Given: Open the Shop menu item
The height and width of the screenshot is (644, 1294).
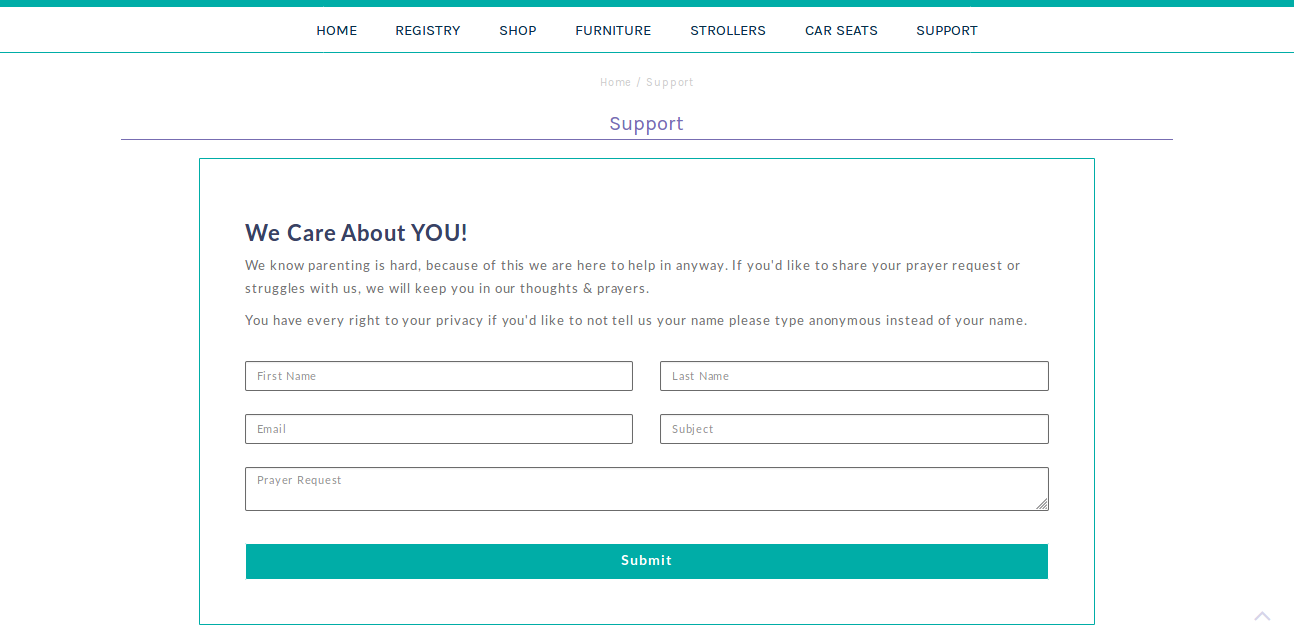Looking at the screenshot, I should (x=517, y=30).
